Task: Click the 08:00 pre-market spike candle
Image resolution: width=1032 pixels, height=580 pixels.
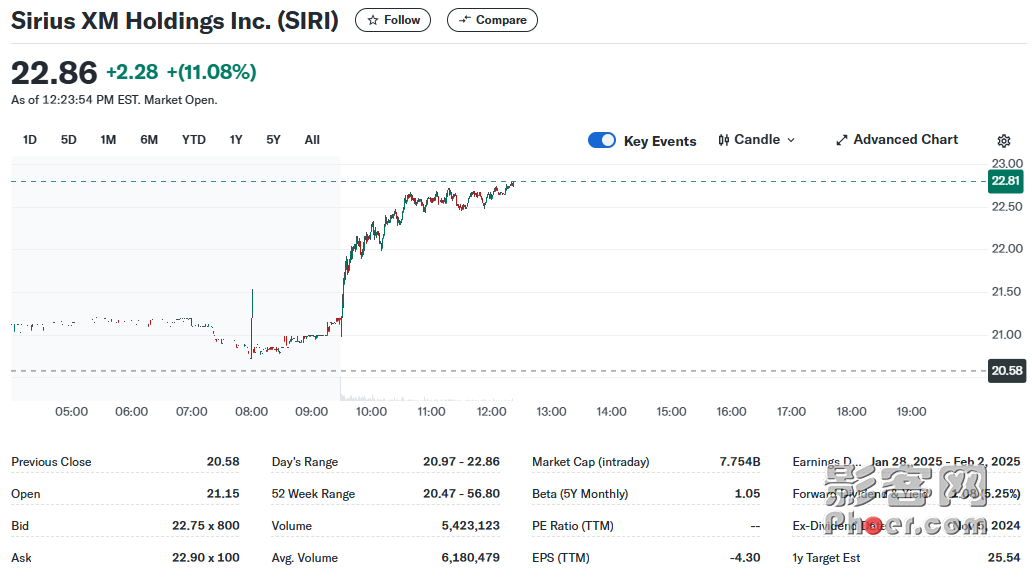Action: [x=251, y=324]
